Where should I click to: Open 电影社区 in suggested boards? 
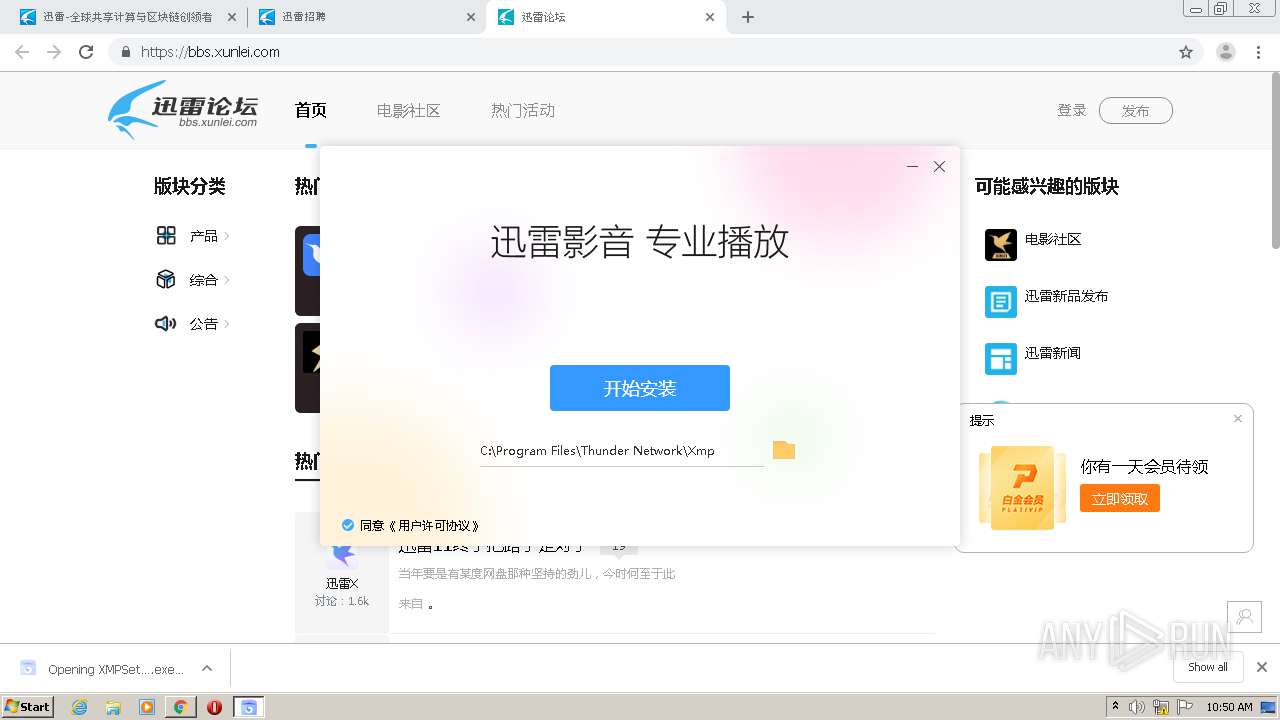pyautogui.click(x=1053, y=240)
